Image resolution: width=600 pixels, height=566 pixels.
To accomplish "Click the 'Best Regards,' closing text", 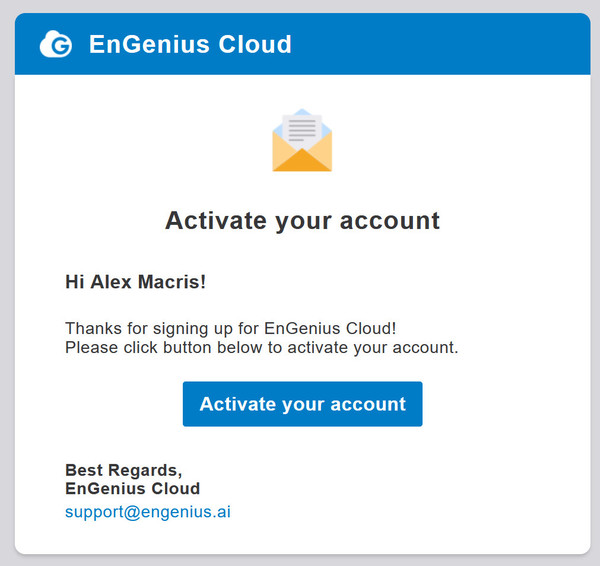I will (x=123, y=470).
